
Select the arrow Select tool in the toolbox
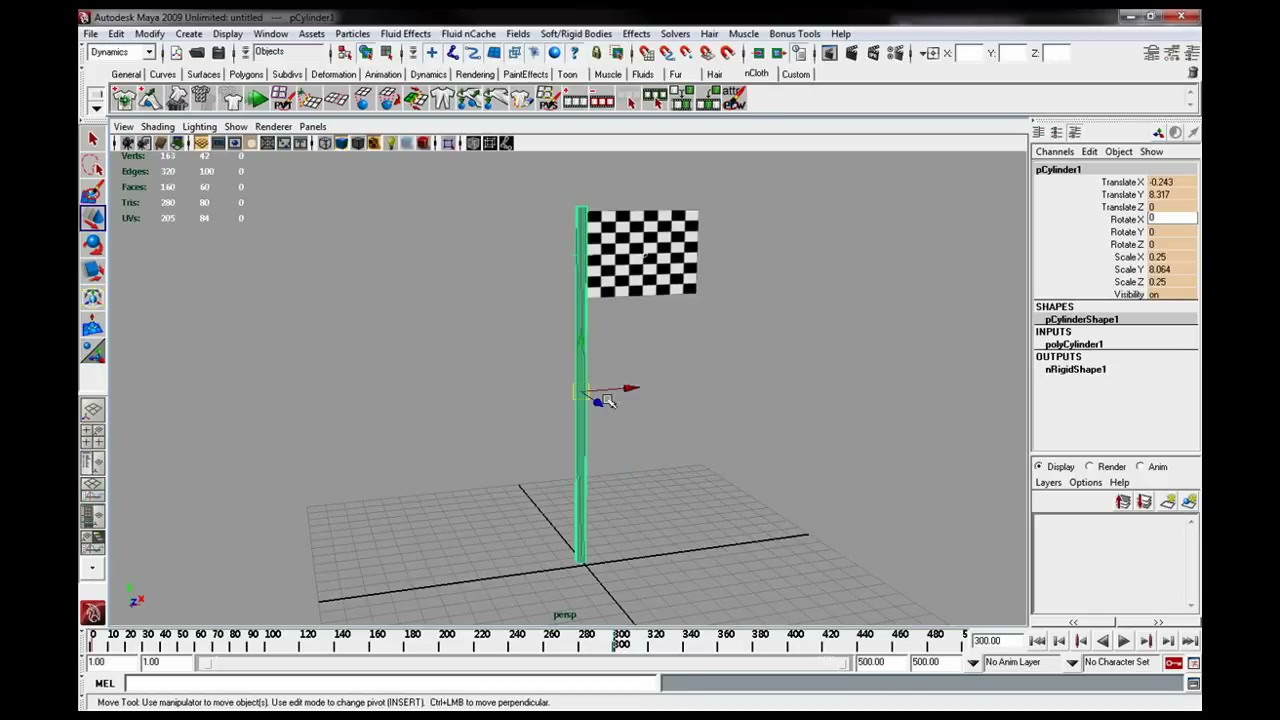(93, 139)
